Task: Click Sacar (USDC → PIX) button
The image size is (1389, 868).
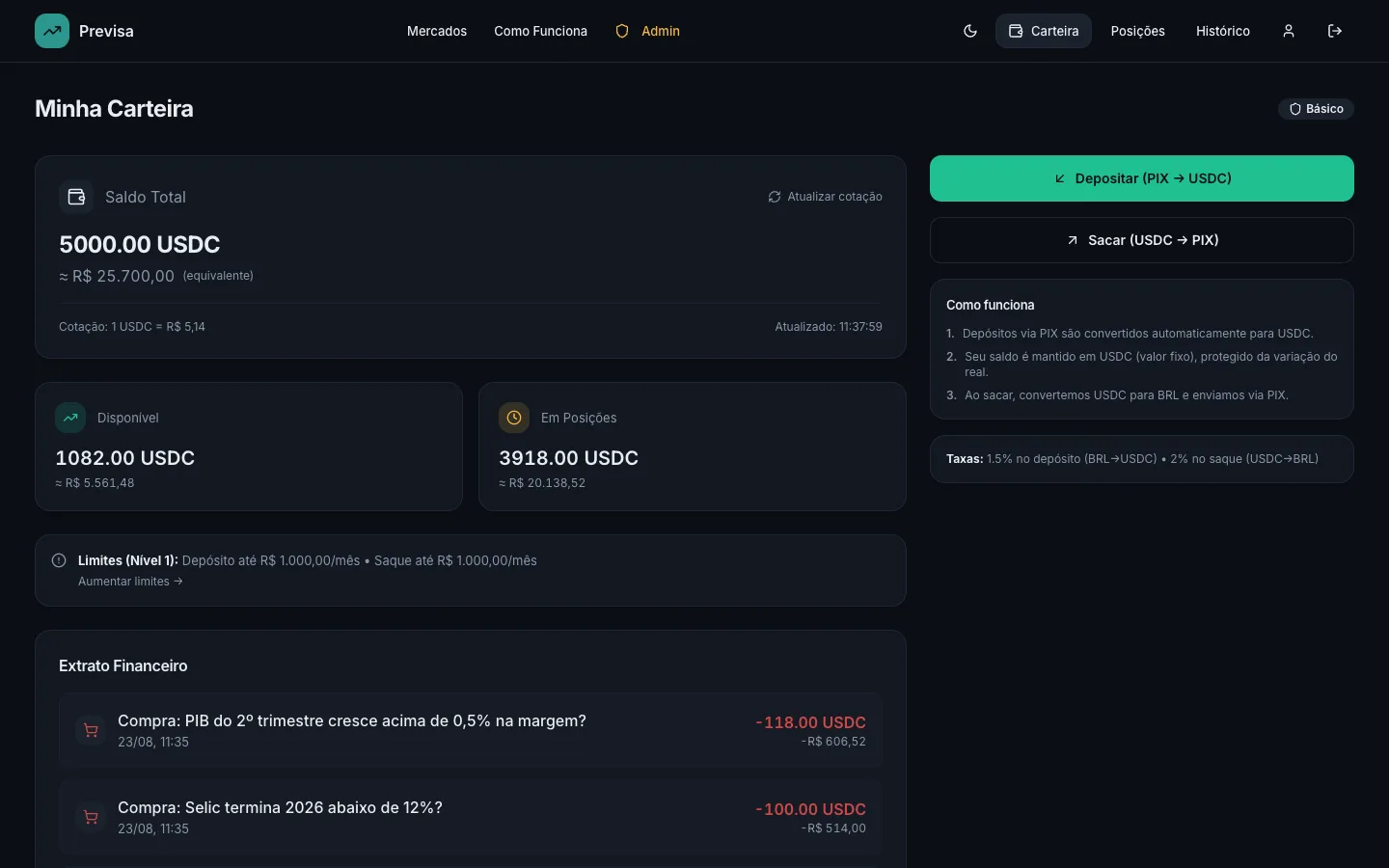Action: coord(1142,240)
